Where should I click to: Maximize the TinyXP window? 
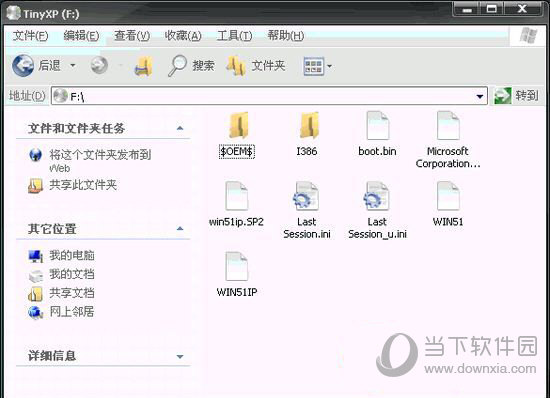click(x=492, y=9)
